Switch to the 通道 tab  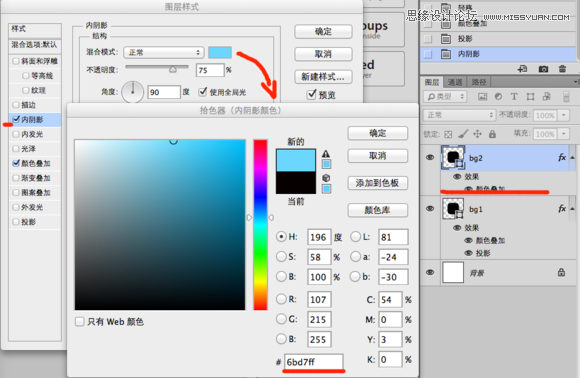click(455, 82)
